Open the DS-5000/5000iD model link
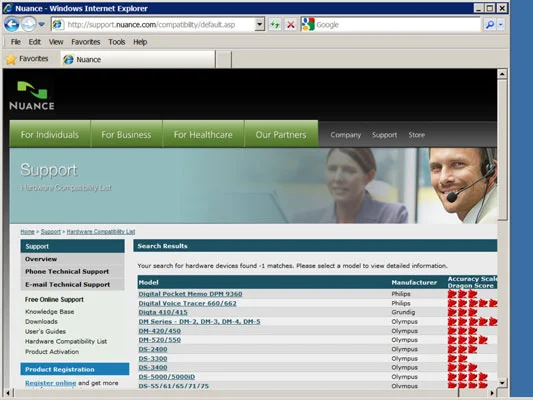The height and width of the screenshot is (400, 533). click(167, 377)
